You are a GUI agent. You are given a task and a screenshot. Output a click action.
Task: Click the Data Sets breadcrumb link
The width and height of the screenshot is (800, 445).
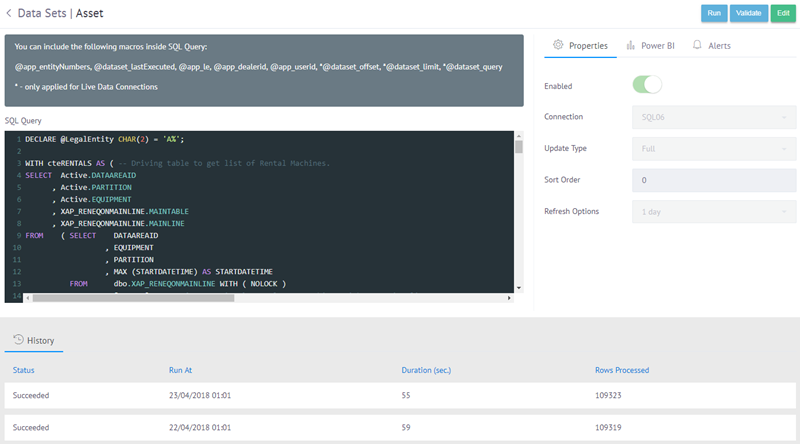(x=41, y=14)
